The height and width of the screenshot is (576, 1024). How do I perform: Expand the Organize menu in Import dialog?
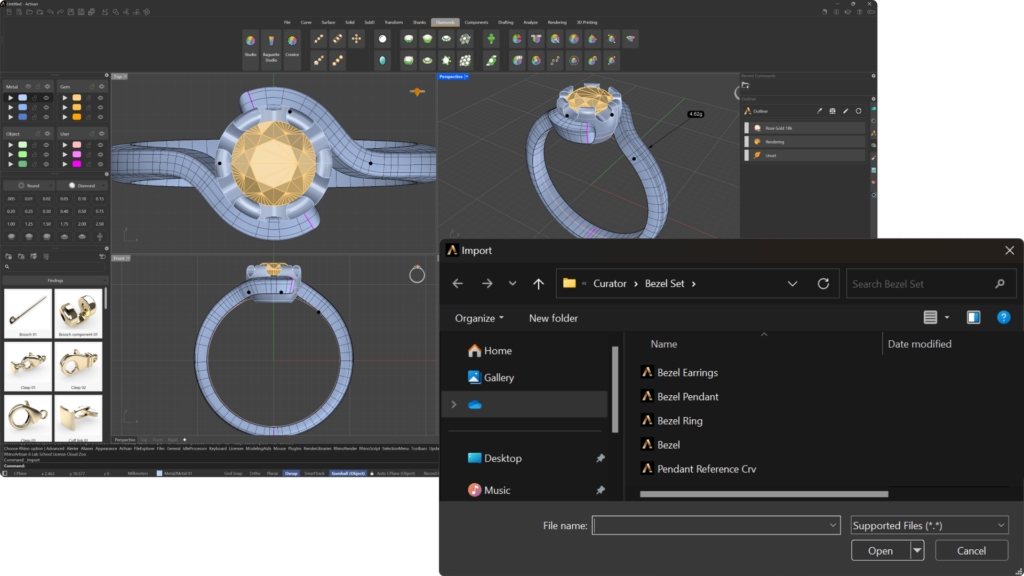pyautogui.click(x=479, y=318)
